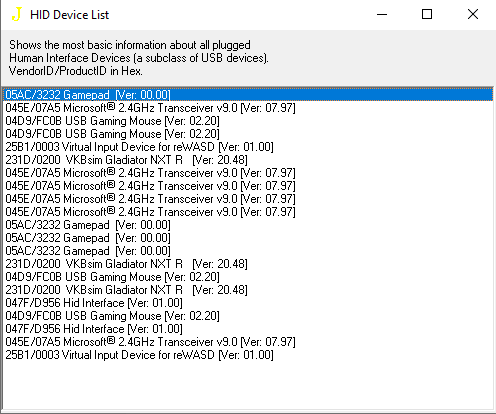The image size is (496, 414).
Task: Close the HID Device List window
Action: pos(473,14)
